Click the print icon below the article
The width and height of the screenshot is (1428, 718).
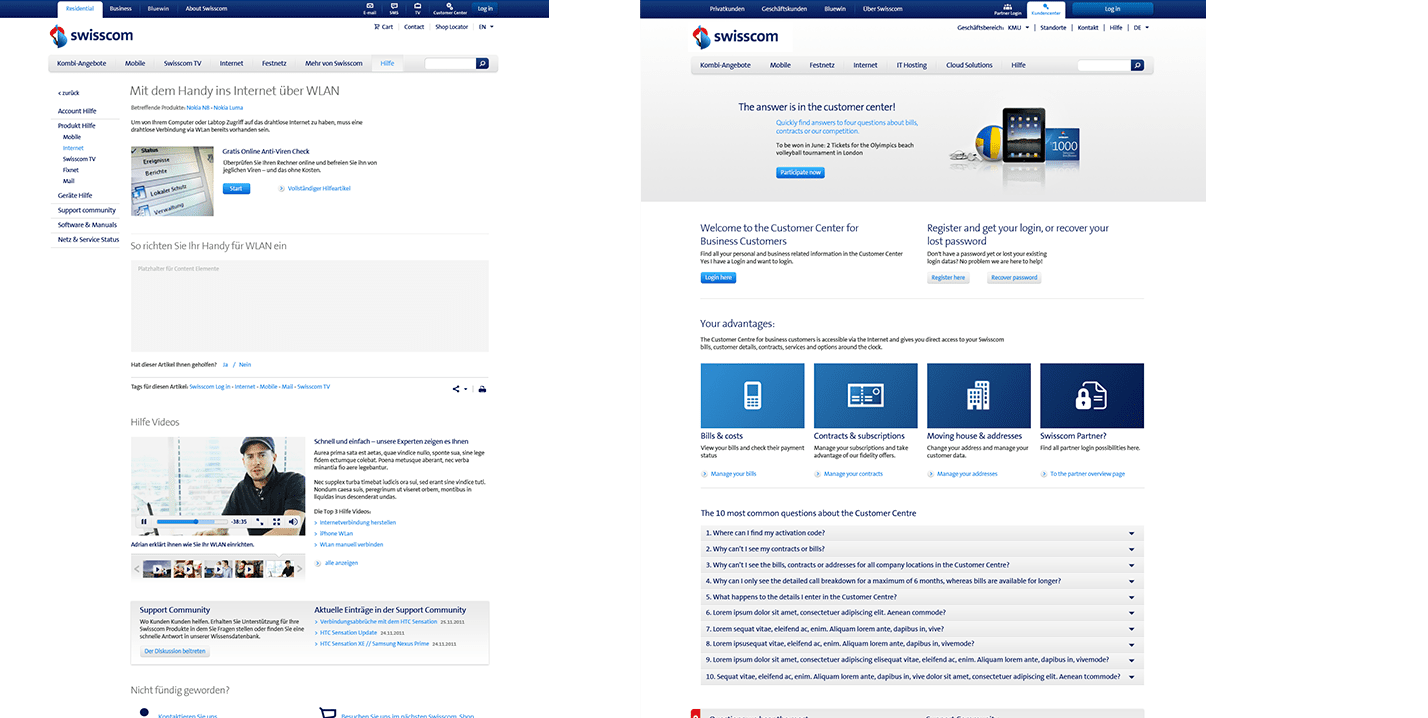(482, 388)
